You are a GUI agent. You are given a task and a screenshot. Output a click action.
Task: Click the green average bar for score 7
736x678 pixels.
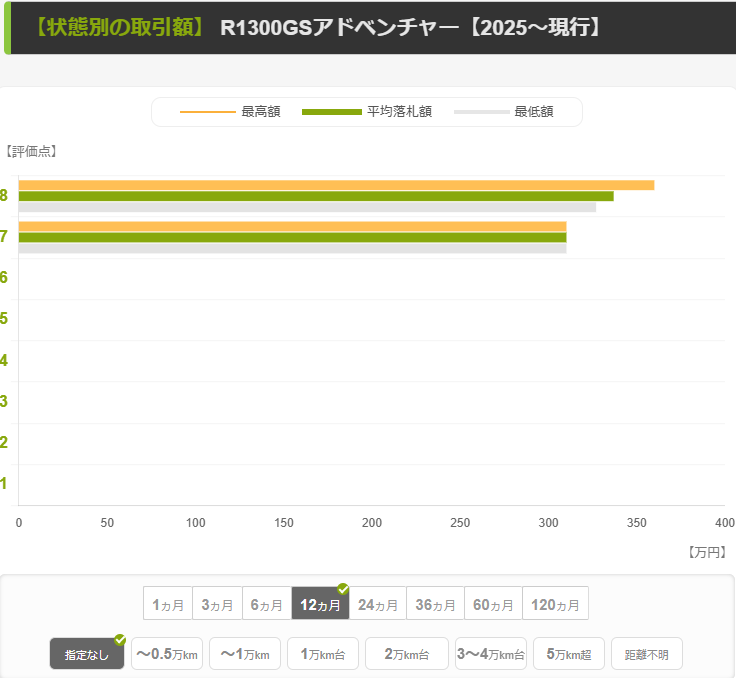pyautogui.click(x=292, y=238)
